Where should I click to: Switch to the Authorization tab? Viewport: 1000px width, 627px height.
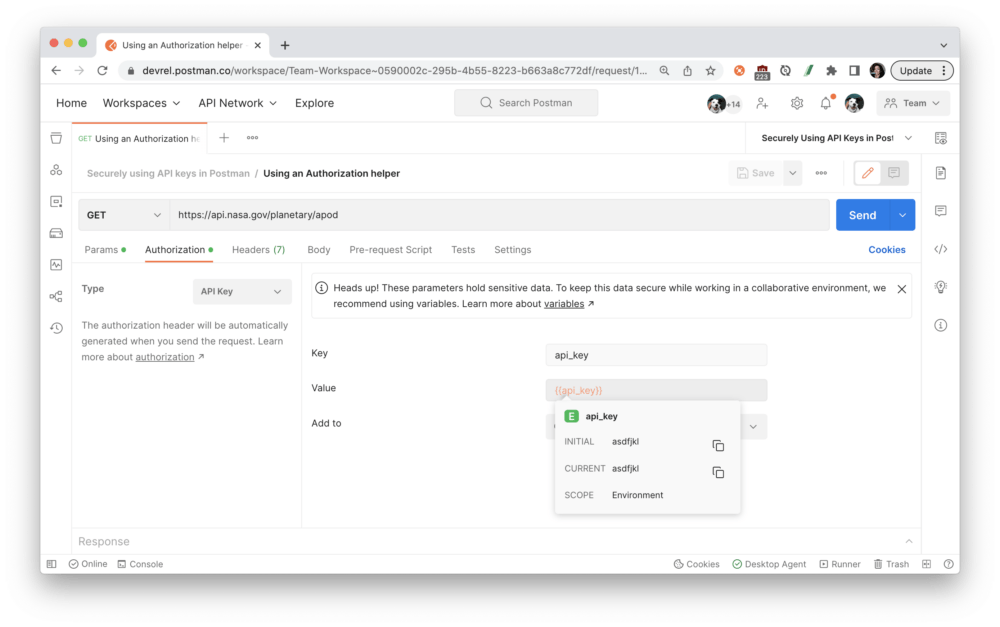[x=179, y=249]
